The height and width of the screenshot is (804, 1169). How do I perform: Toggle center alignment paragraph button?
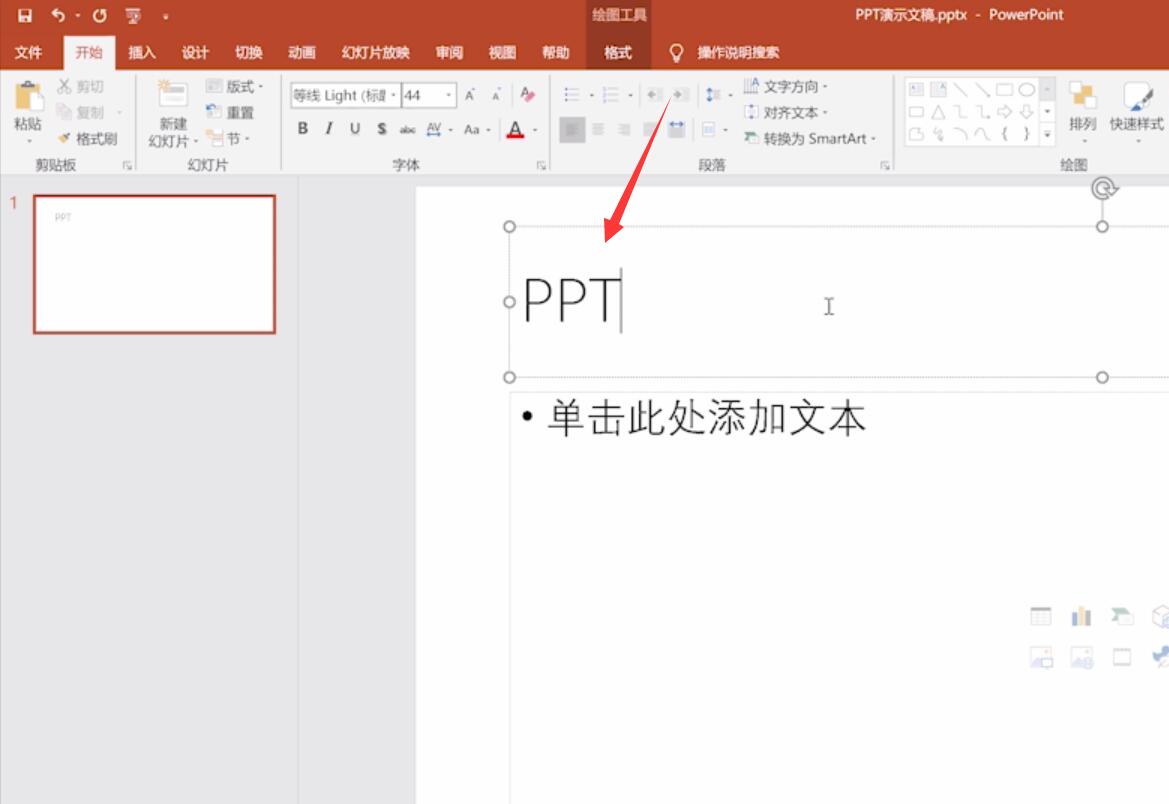point(598,130)
